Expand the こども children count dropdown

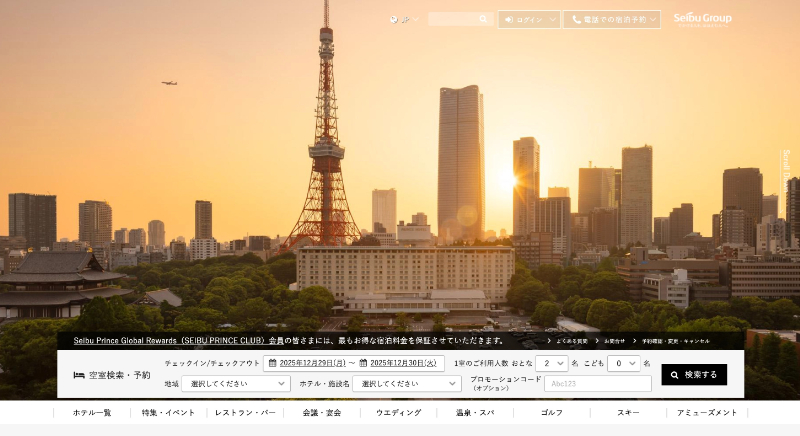(x=623, y=363)
